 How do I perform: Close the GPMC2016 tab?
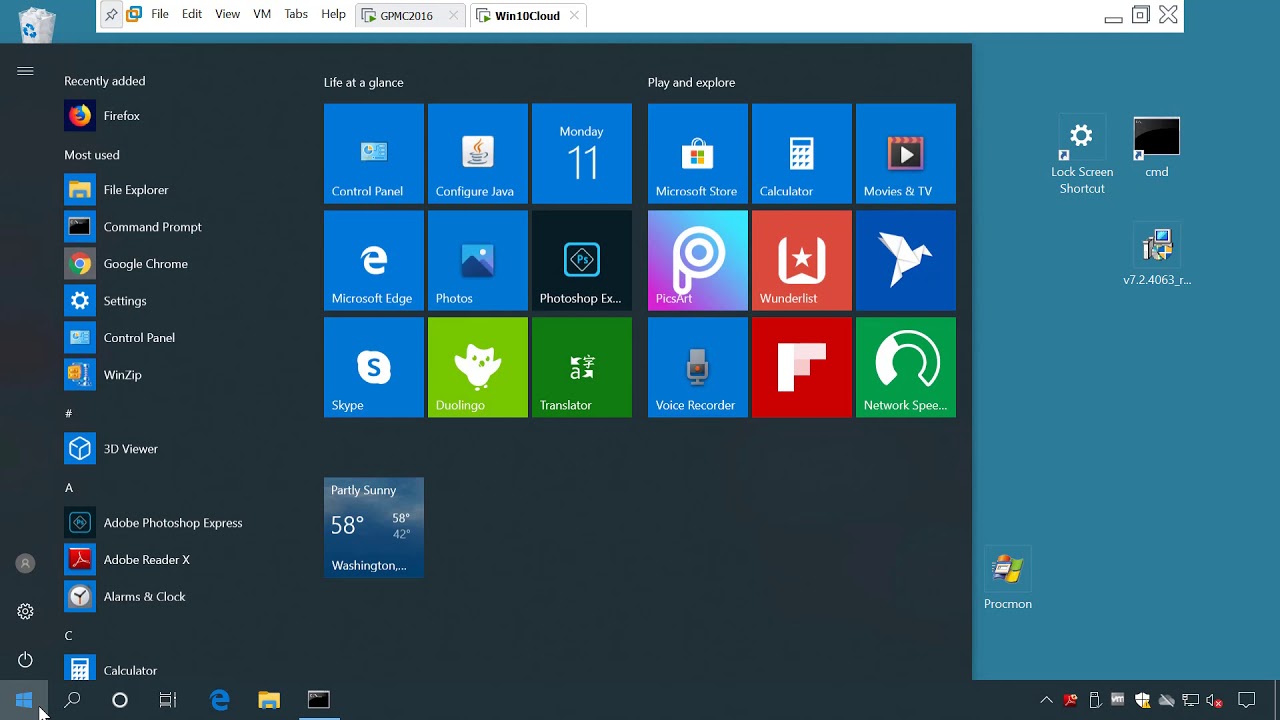[x=454, y=16]
